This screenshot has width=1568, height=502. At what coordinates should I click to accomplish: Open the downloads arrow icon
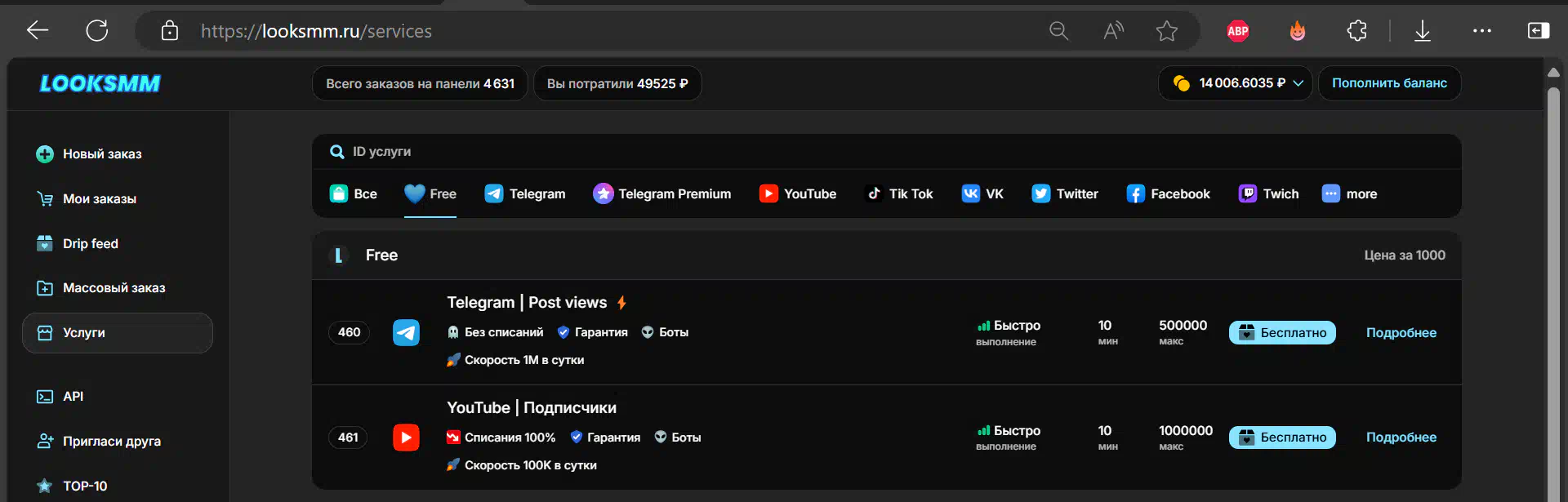click(1423, 31)
